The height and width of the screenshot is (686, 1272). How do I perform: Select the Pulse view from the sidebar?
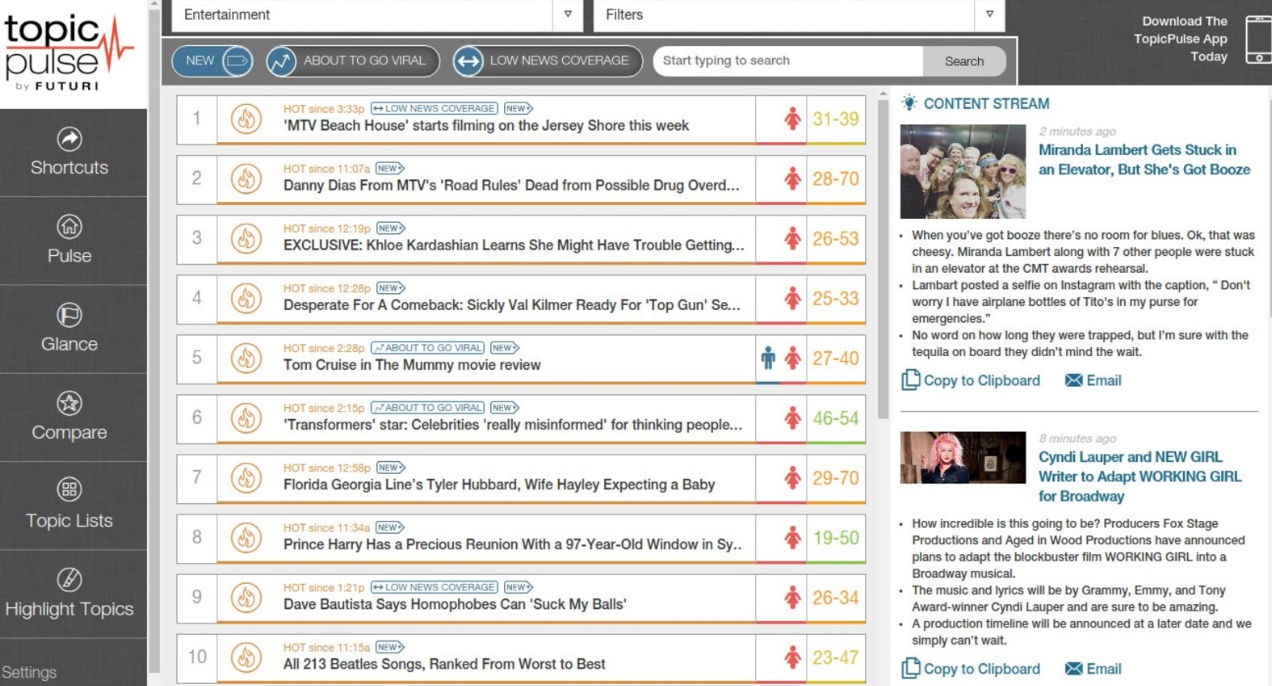click(x=69, y=241)
